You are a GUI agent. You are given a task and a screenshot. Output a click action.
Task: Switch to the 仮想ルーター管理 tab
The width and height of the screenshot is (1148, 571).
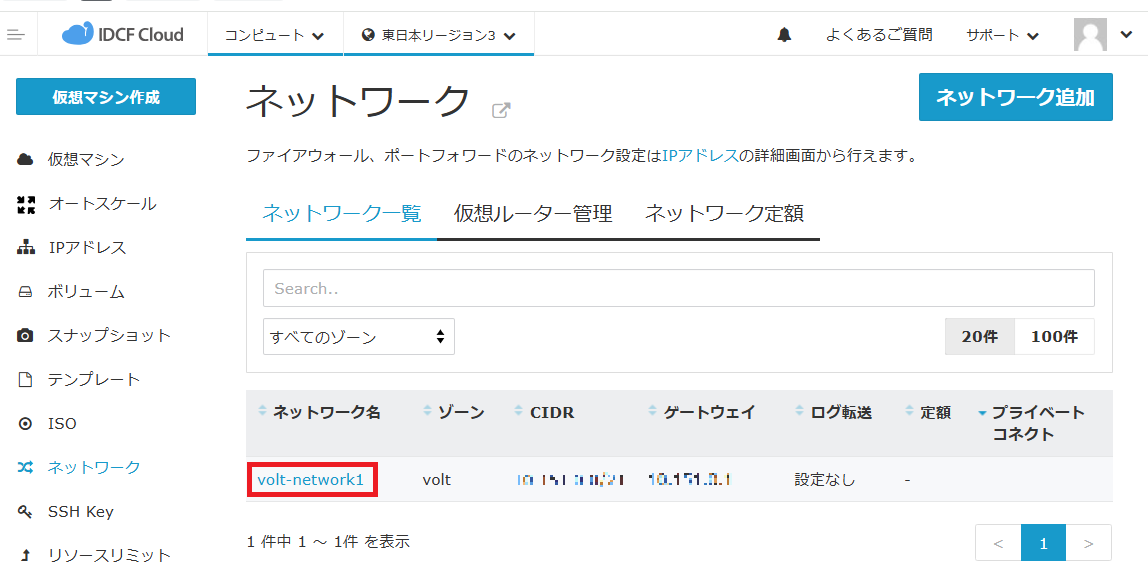532,213
